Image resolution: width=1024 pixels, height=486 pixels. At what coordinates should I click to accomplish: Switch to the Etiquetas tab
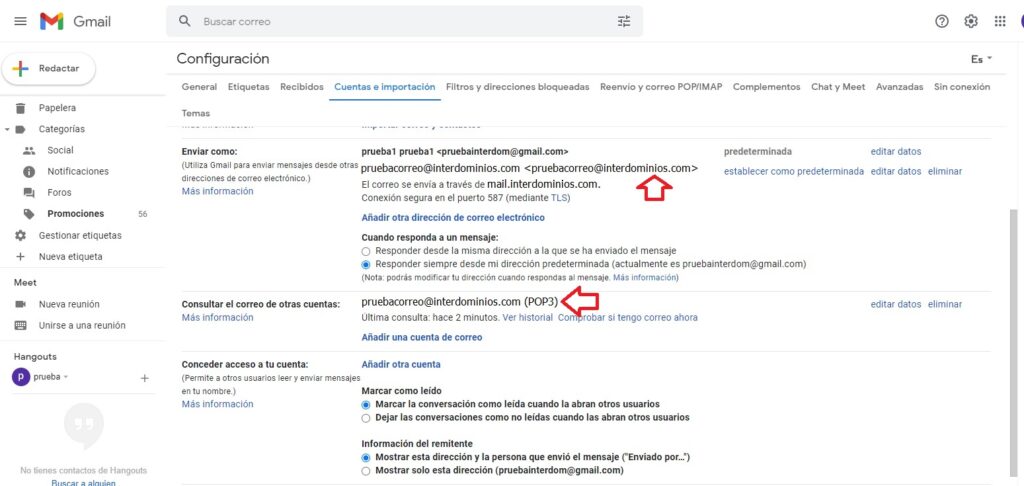tap(248, 87)
